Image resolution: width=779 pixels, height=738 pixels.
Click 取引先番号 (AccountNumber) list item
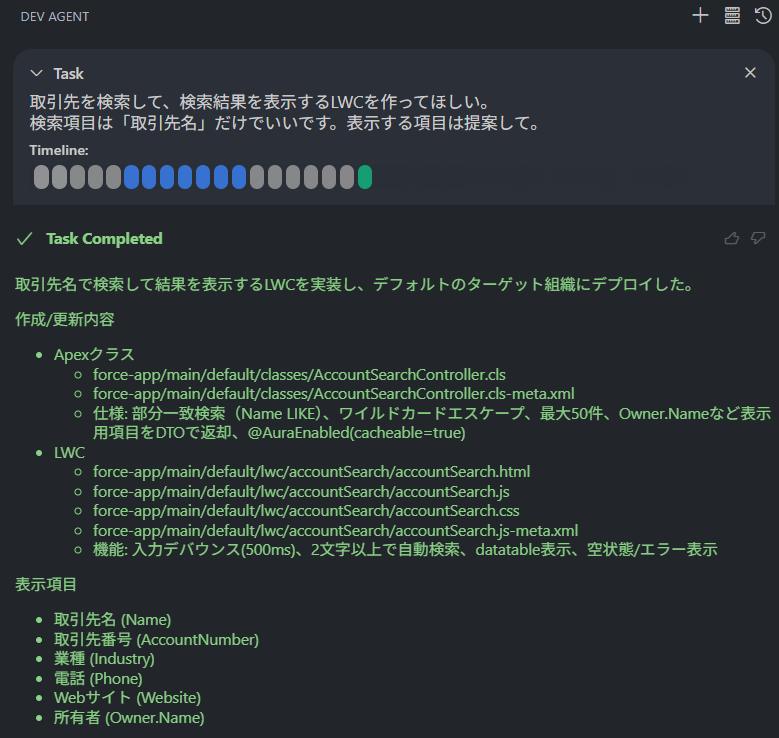156,639
